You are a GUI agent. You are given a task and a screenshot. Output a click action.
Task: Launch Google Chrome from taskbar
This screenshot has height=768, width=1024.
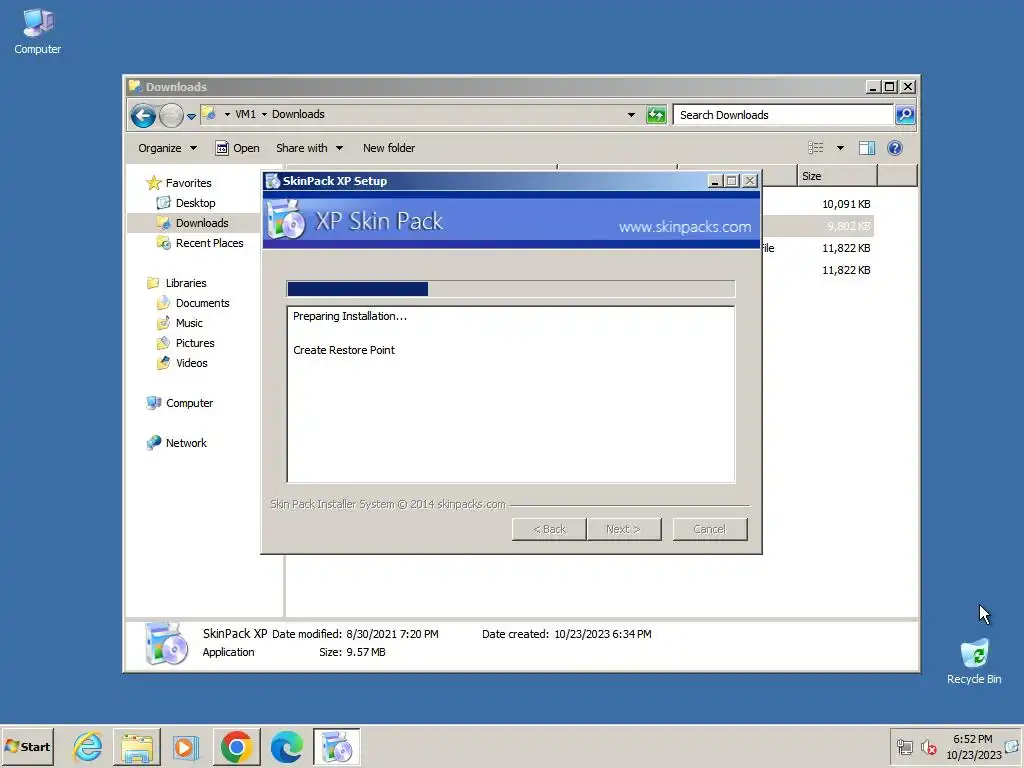tap(236, 746)
